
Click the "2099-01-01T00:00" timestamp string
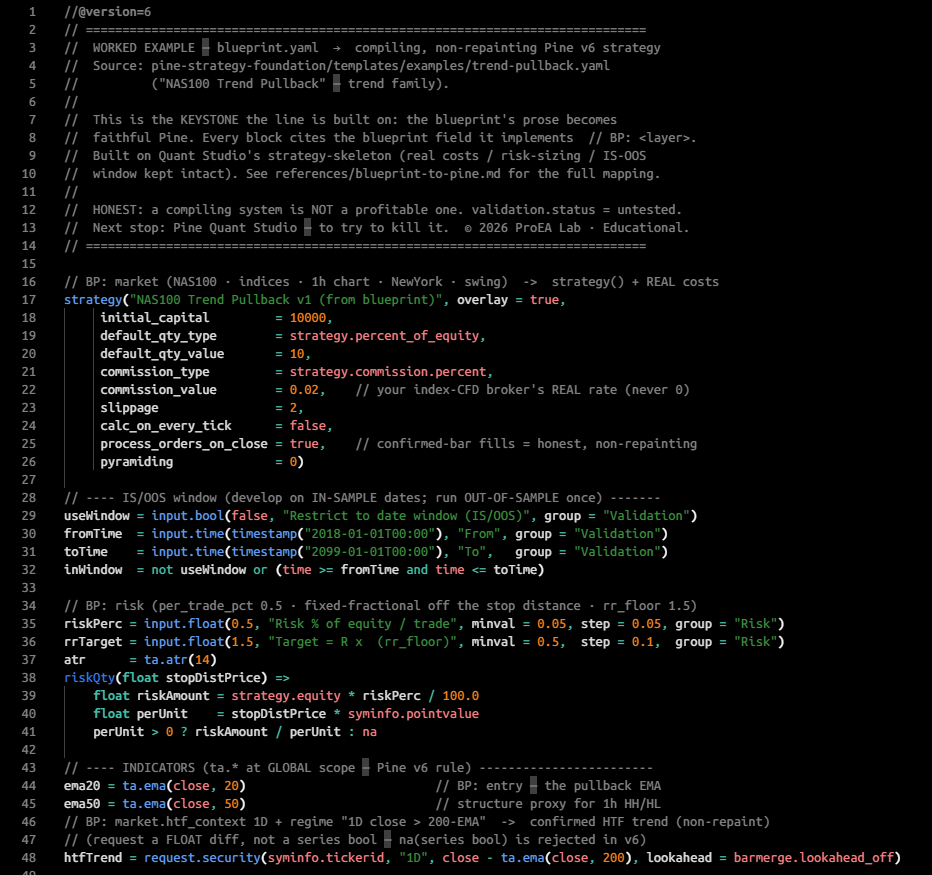click(x=370, y=552)
